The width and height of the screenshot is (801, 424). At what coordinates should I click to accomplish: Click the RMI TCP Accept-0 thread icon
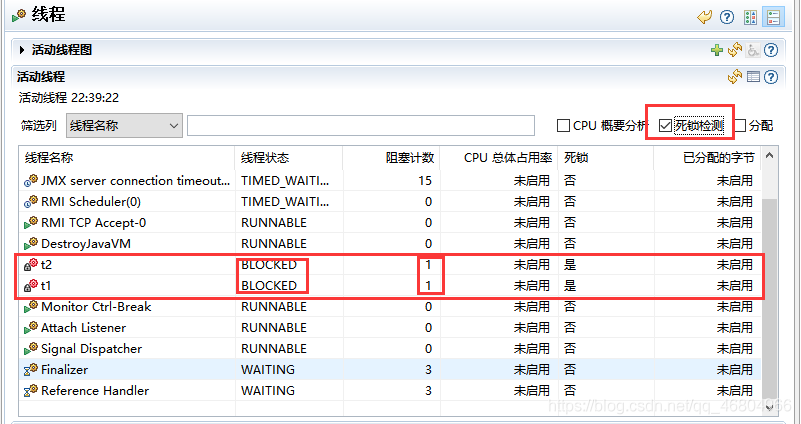click(31, 223)
